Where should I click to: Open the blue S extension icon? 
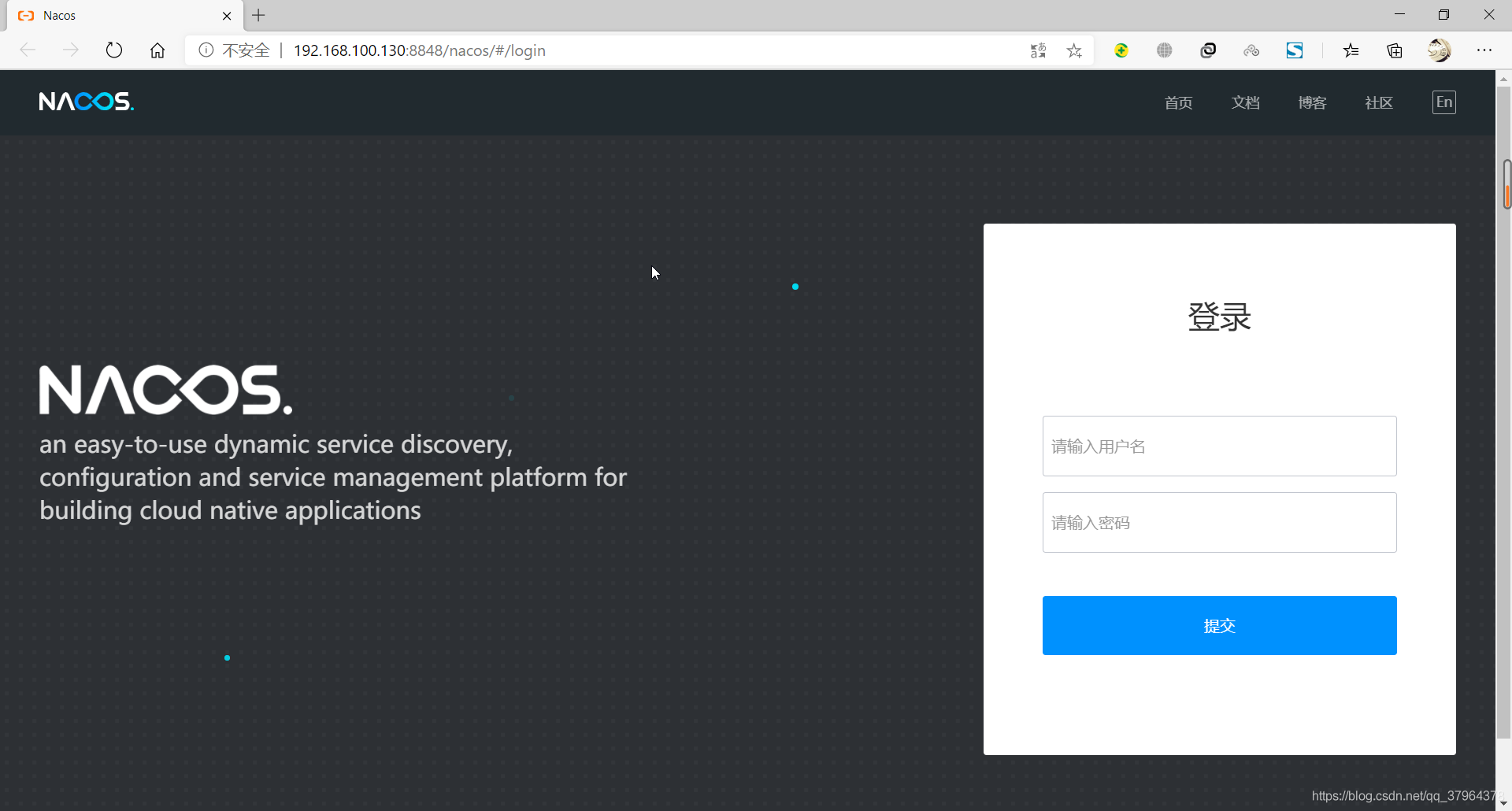click(1295, 50)
